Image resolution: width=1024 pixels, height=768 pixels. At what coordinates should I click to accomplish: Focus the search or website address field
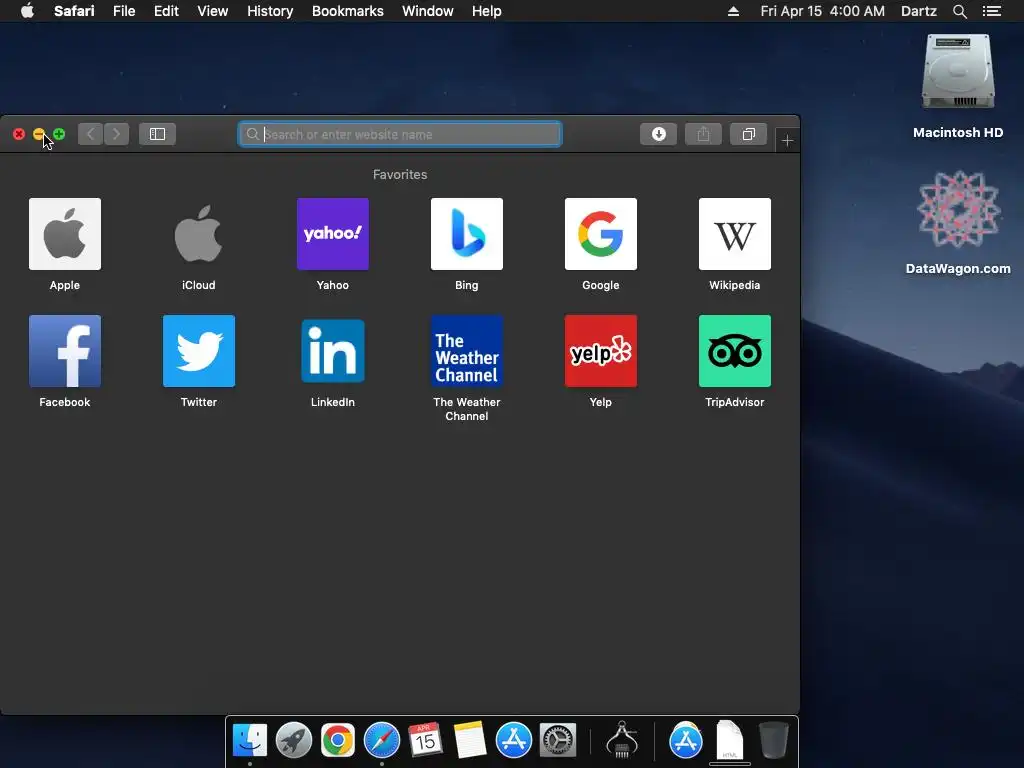click(400, 134)
